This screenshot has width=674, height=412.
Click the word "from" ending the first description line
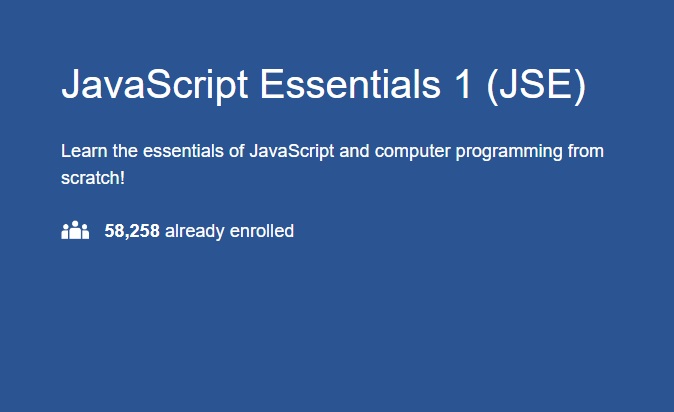[x=585, y=152]
